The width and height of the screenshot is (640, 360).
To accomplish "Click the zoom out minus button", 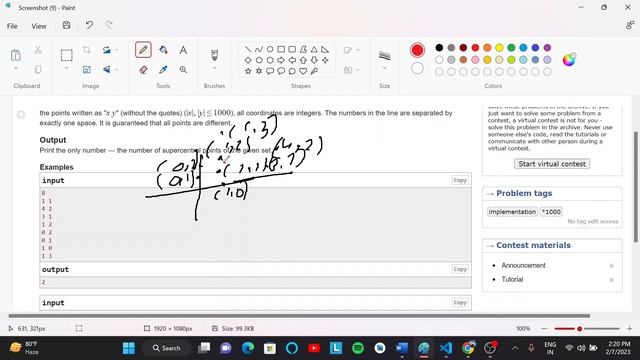I will [544, 328].
